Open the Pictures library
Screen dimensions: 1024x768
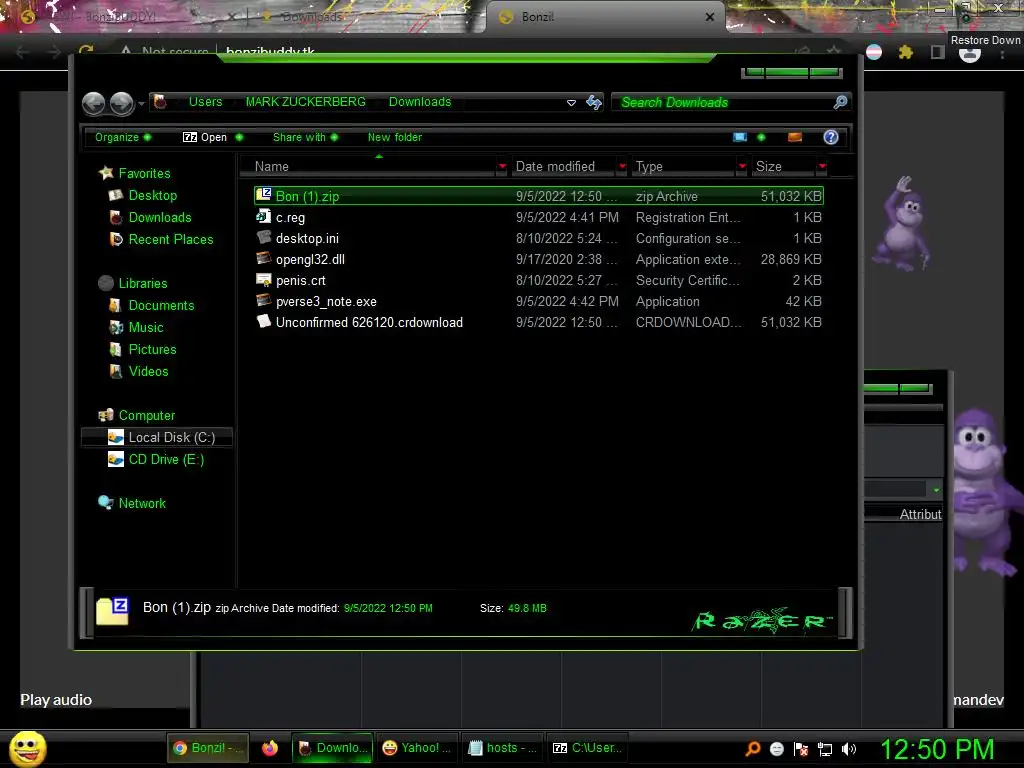[x=152, y=349]
